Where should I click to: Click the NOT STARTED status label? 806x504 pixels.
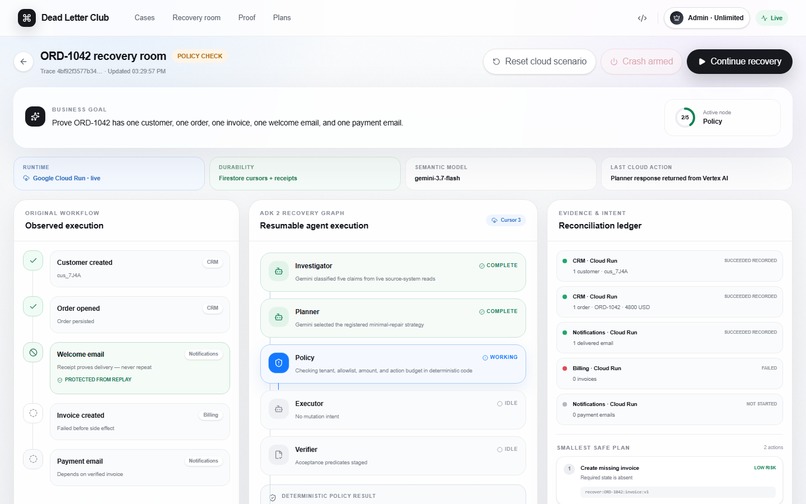[x=761, y=404]
